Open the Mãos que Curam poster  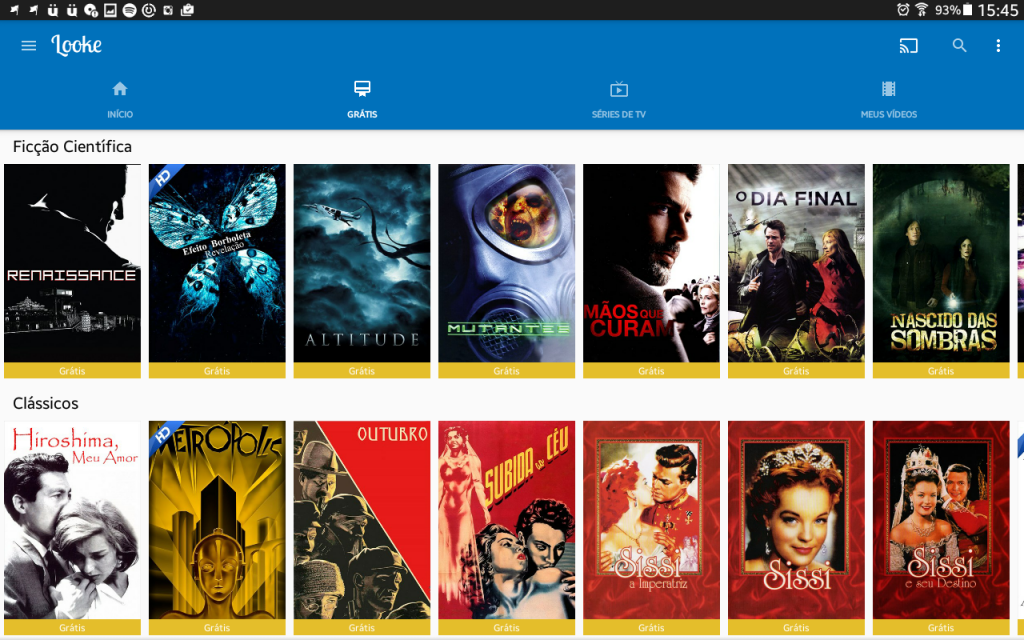point(651,263)
